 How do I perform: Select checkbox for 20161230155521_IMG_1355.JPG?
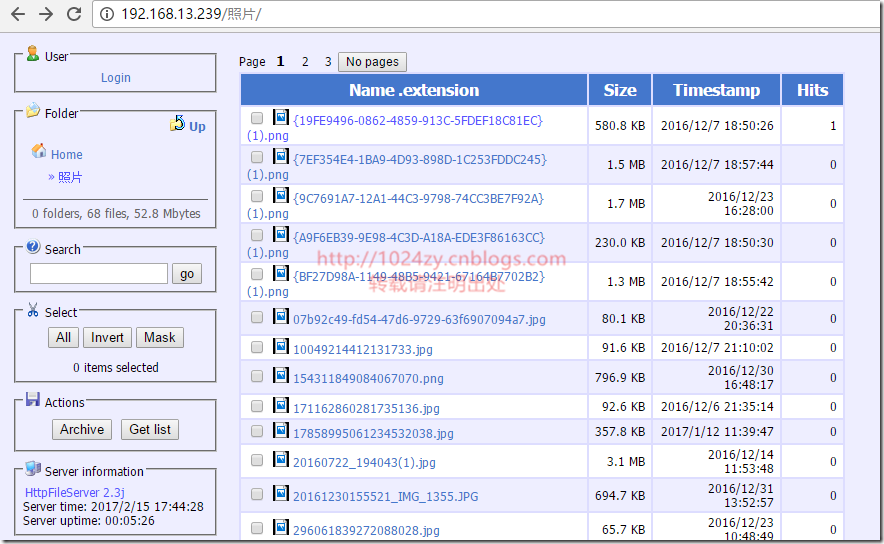(257, 494)
